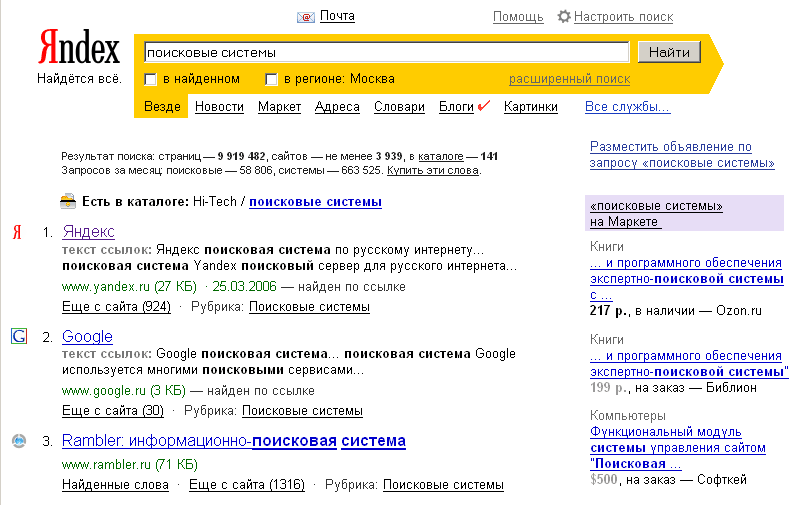Open the 'Все службы…' link
Viewport: 799px width, 505px height.
[627, 107]
